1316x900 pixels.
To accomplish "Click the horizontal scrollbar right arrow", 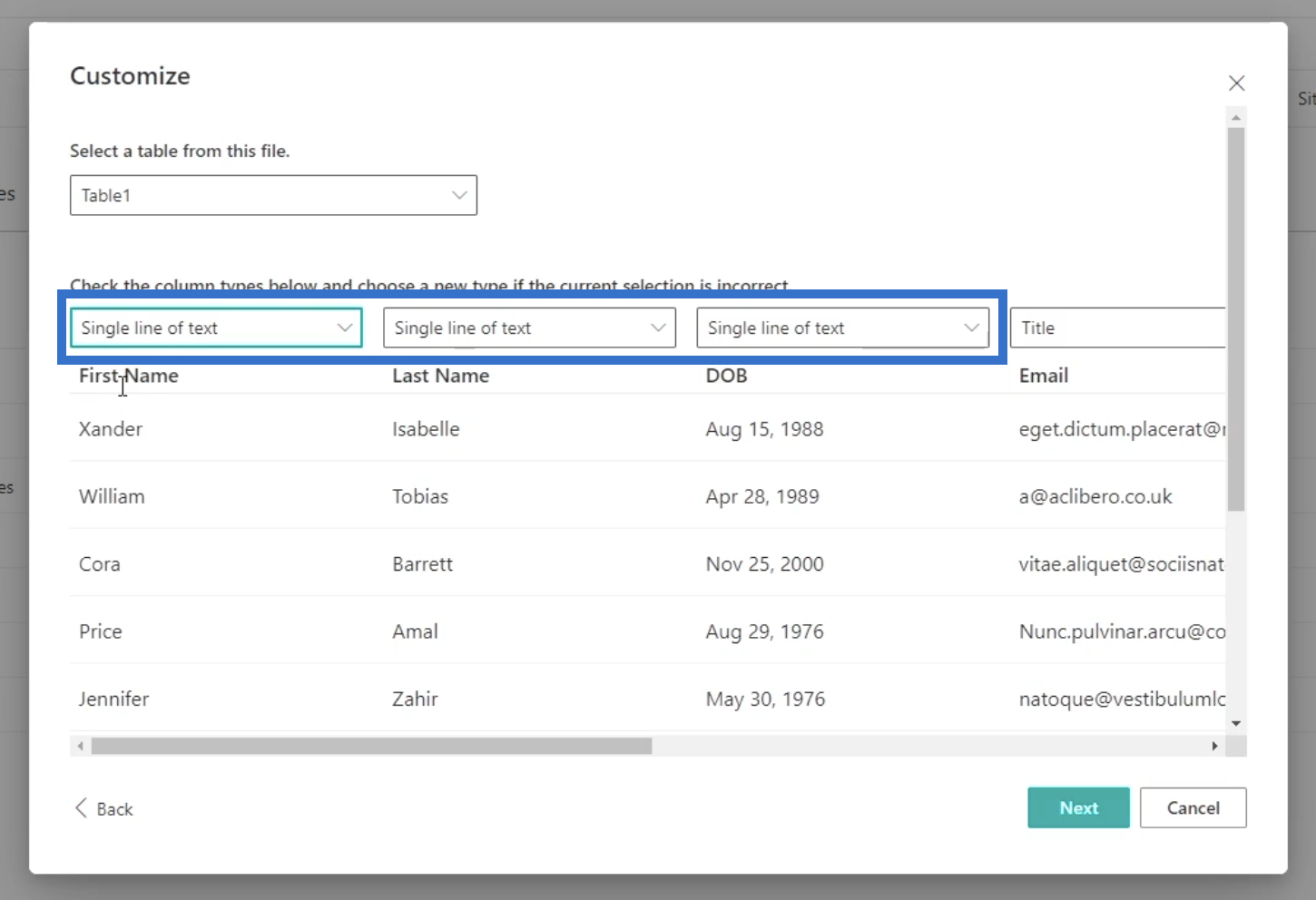I will pyautogui.click(x=1214, y=746).
